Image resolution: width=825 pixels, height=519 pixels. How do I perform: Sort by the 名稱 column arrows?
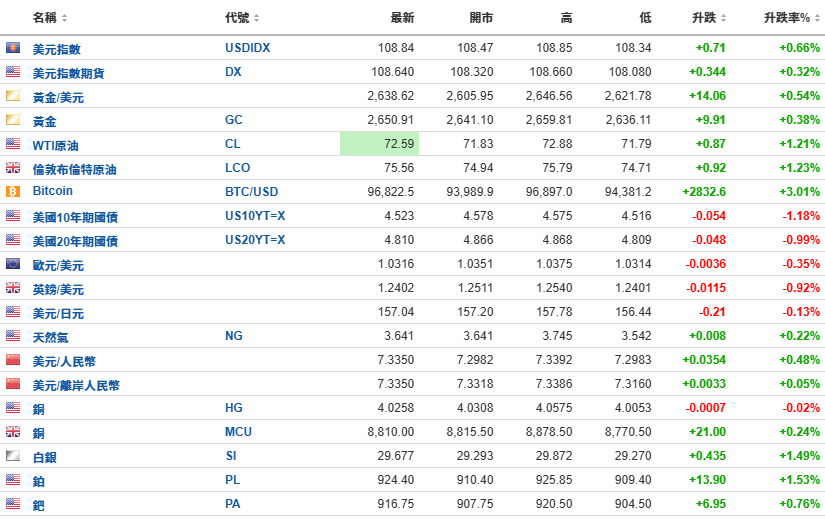[65, 18]
